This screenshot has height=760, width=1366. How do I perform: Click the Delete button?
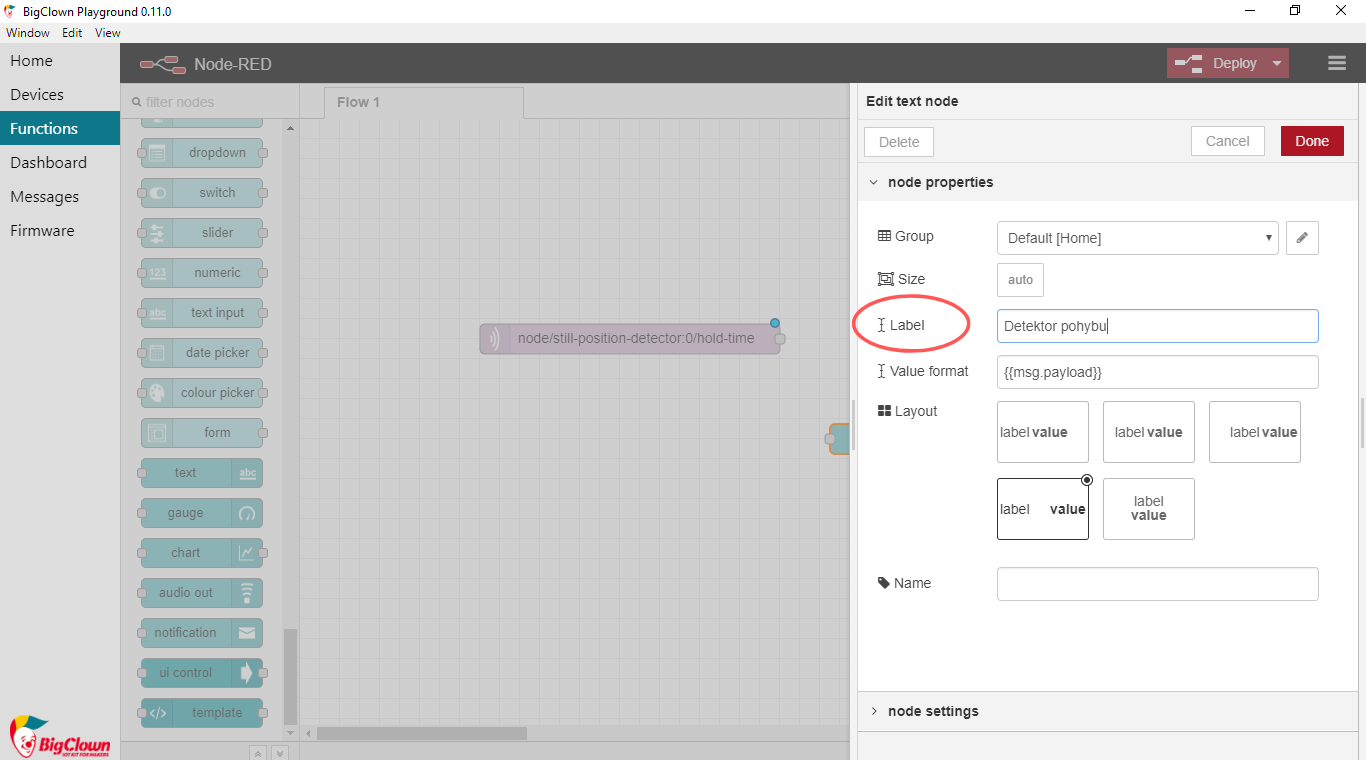[x=899, y=142]
